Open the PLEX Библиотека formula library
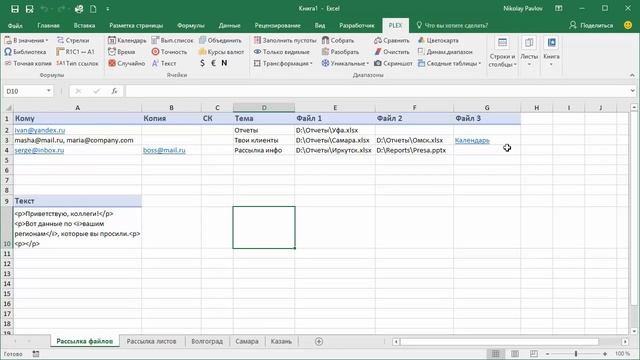Image resolution: width=640 pixels, height=360 pixels. tap(25, 52)
